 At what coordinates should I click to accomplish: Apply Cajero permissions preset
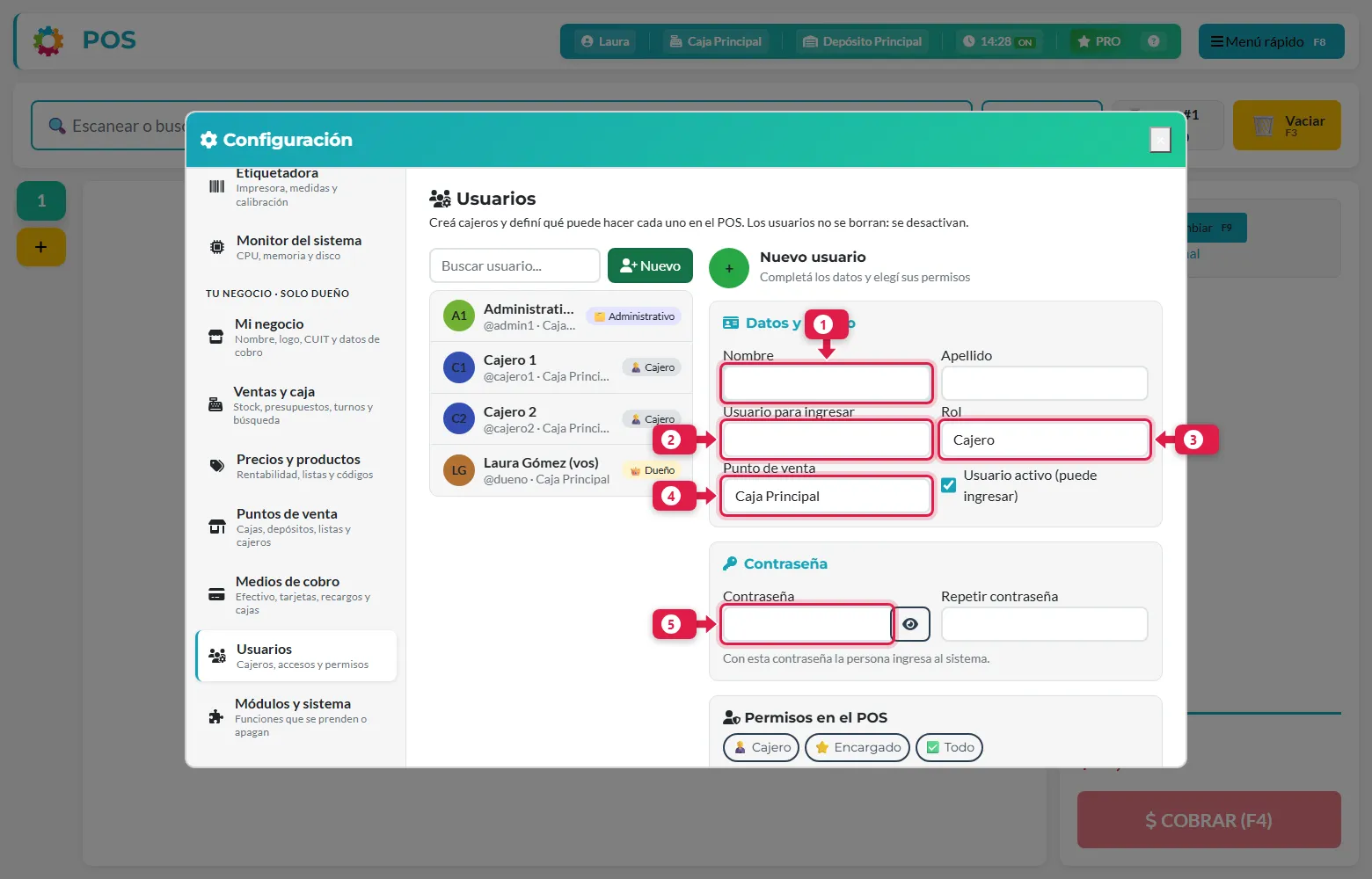(761, 747)
